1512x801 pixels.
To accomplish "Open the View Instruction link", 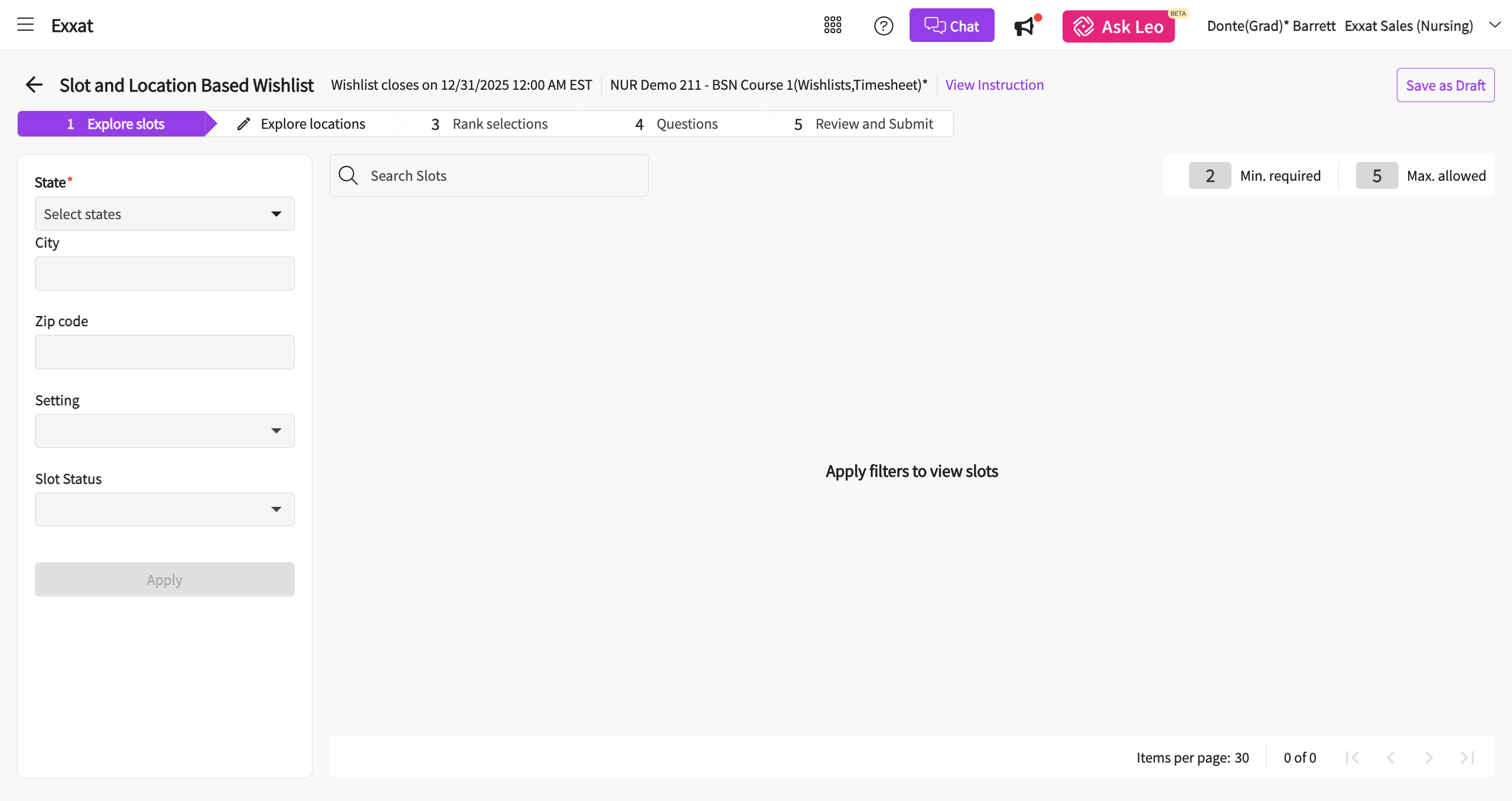I will click(994, 85).
